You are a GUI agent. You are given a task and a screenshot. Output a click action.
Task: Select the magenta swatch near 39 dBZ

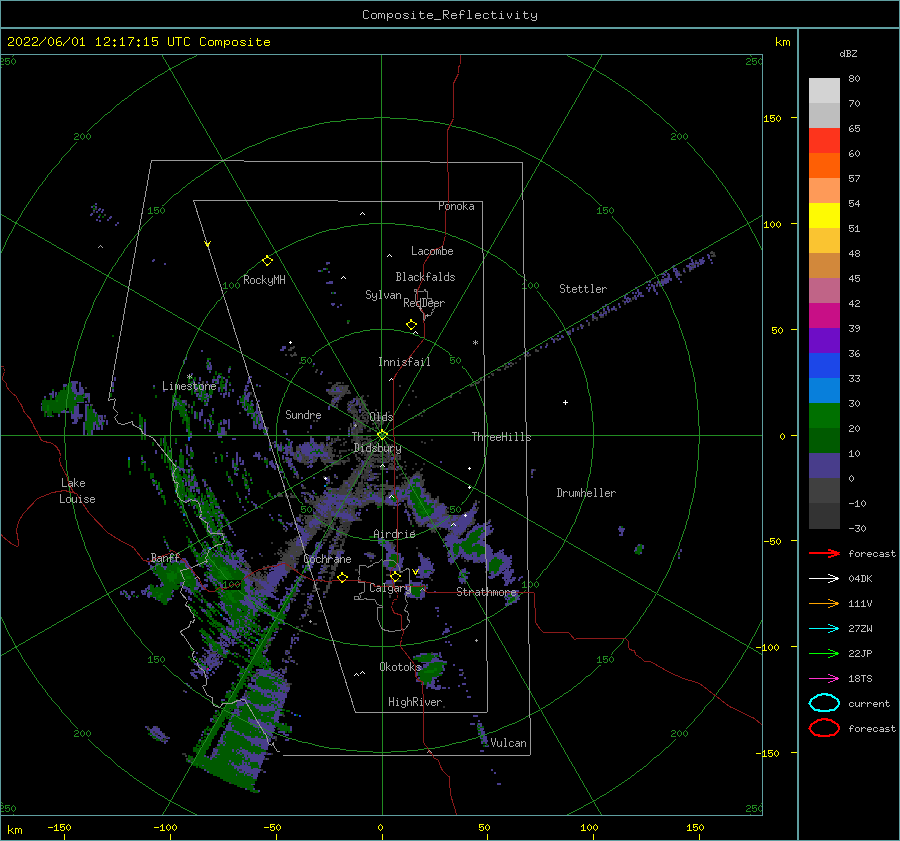[824, 315]
